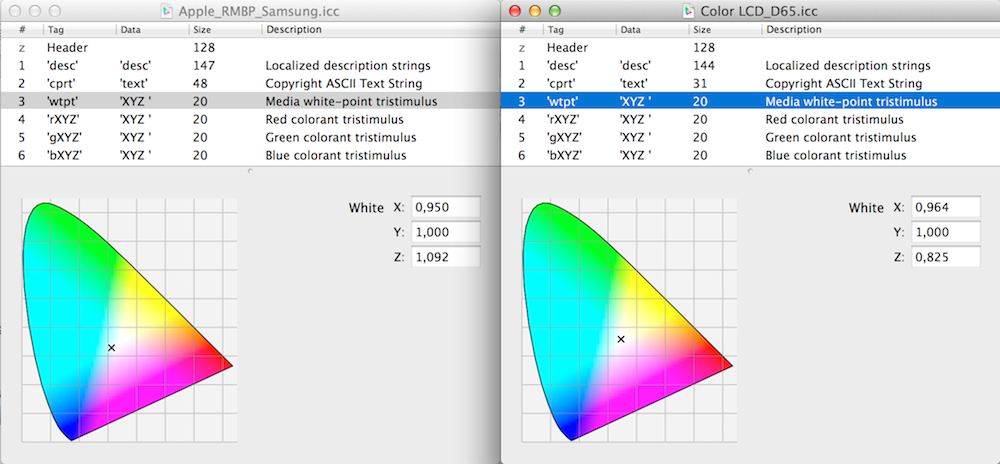The width and height of the screenshot is (1000, 464).
Task: Select Header row in Apple_RMBP_Samsung window
Action: click(250, 48)
